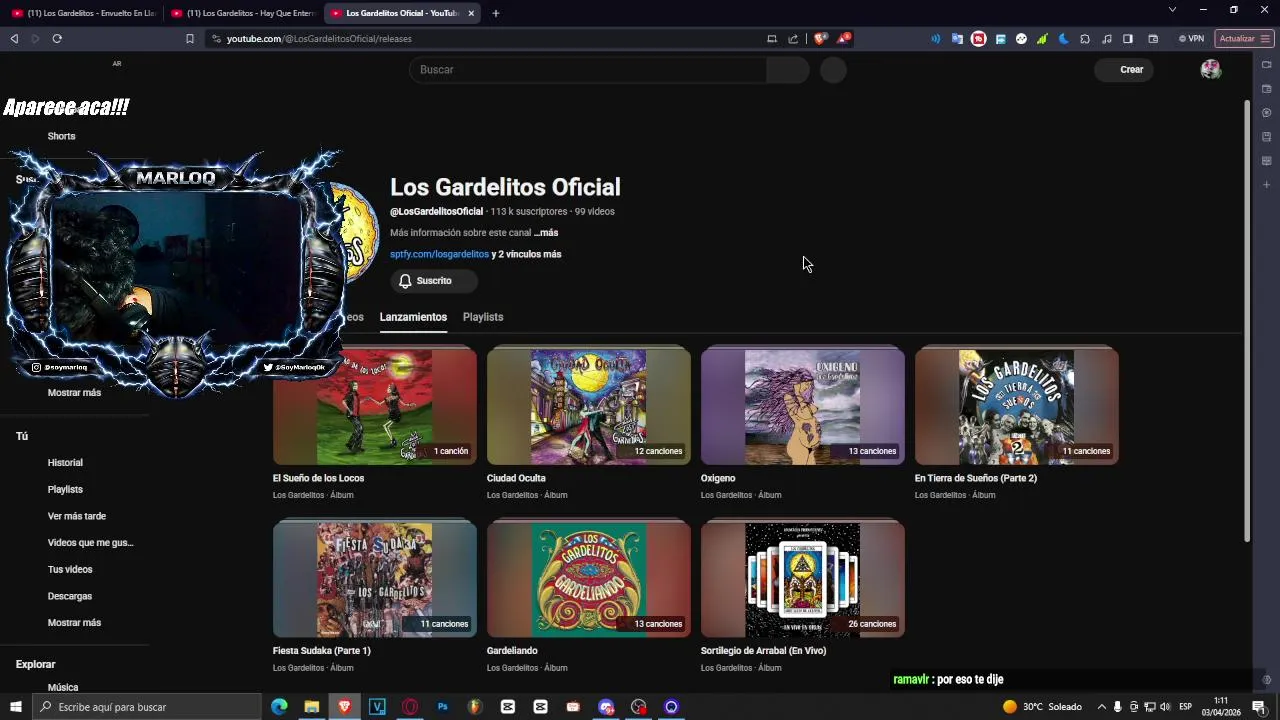The height and width of the screenshot is (720, 1280).
Task: Toggle the browser sidebar panel icon
Action: 1128,39
